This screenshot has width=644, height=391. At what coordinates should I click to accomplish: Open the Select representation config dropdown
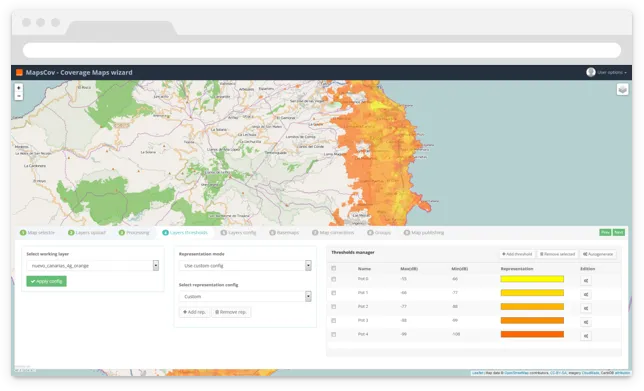pos(245,296)
